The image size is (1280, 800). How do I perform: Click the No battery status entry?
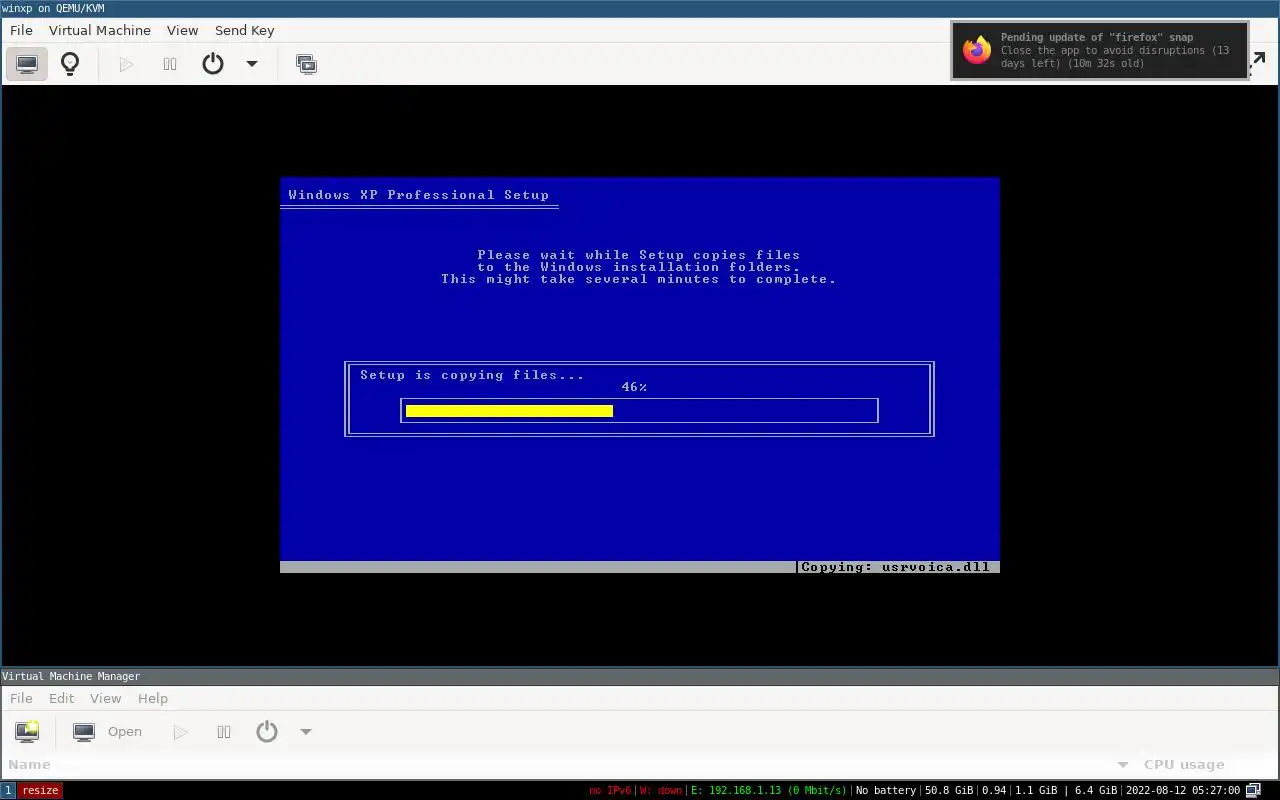(x=886, y=790)
